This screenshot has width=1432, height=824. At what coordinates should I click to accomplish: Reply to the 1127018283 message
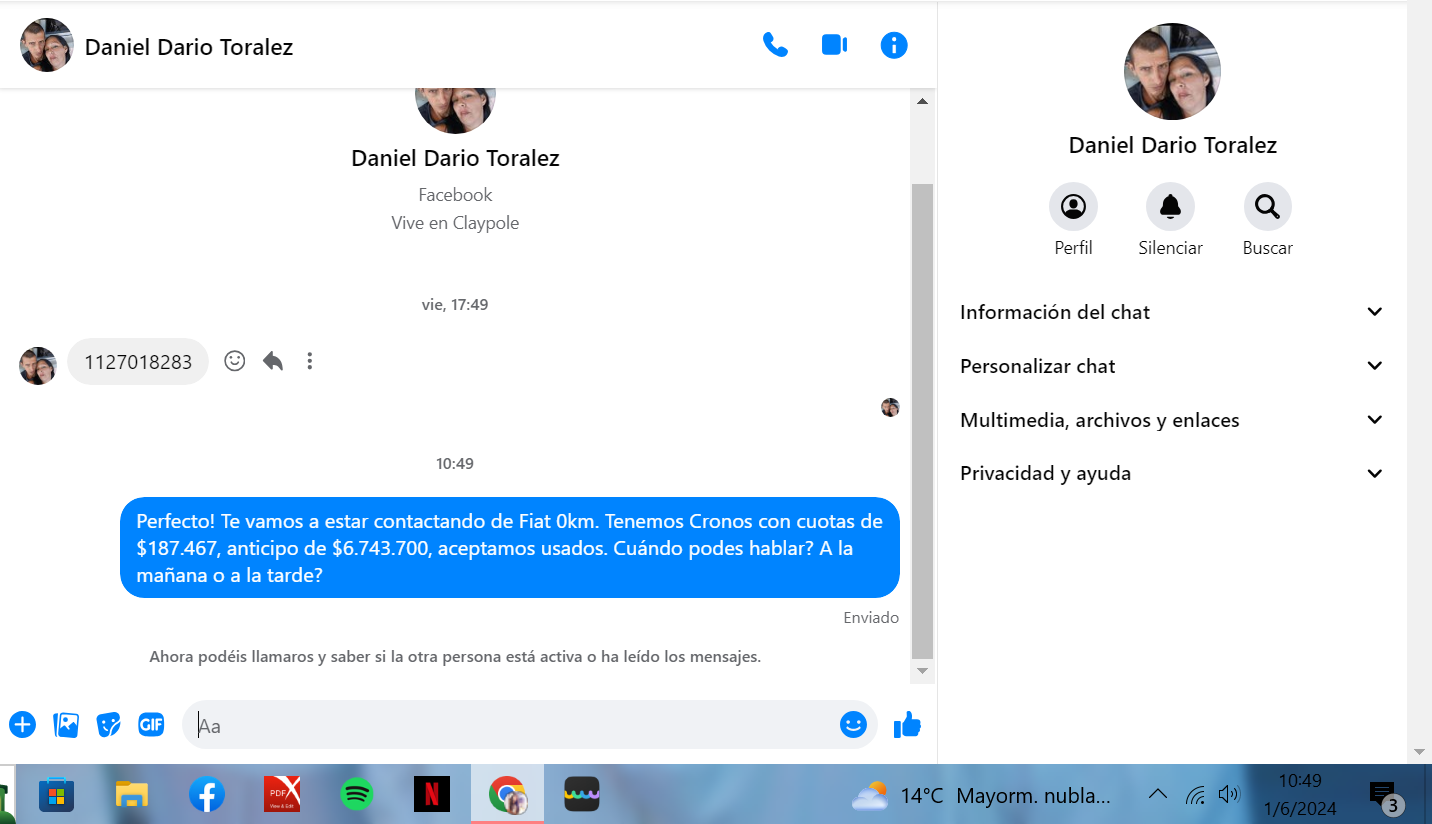(x=273, y=361)
